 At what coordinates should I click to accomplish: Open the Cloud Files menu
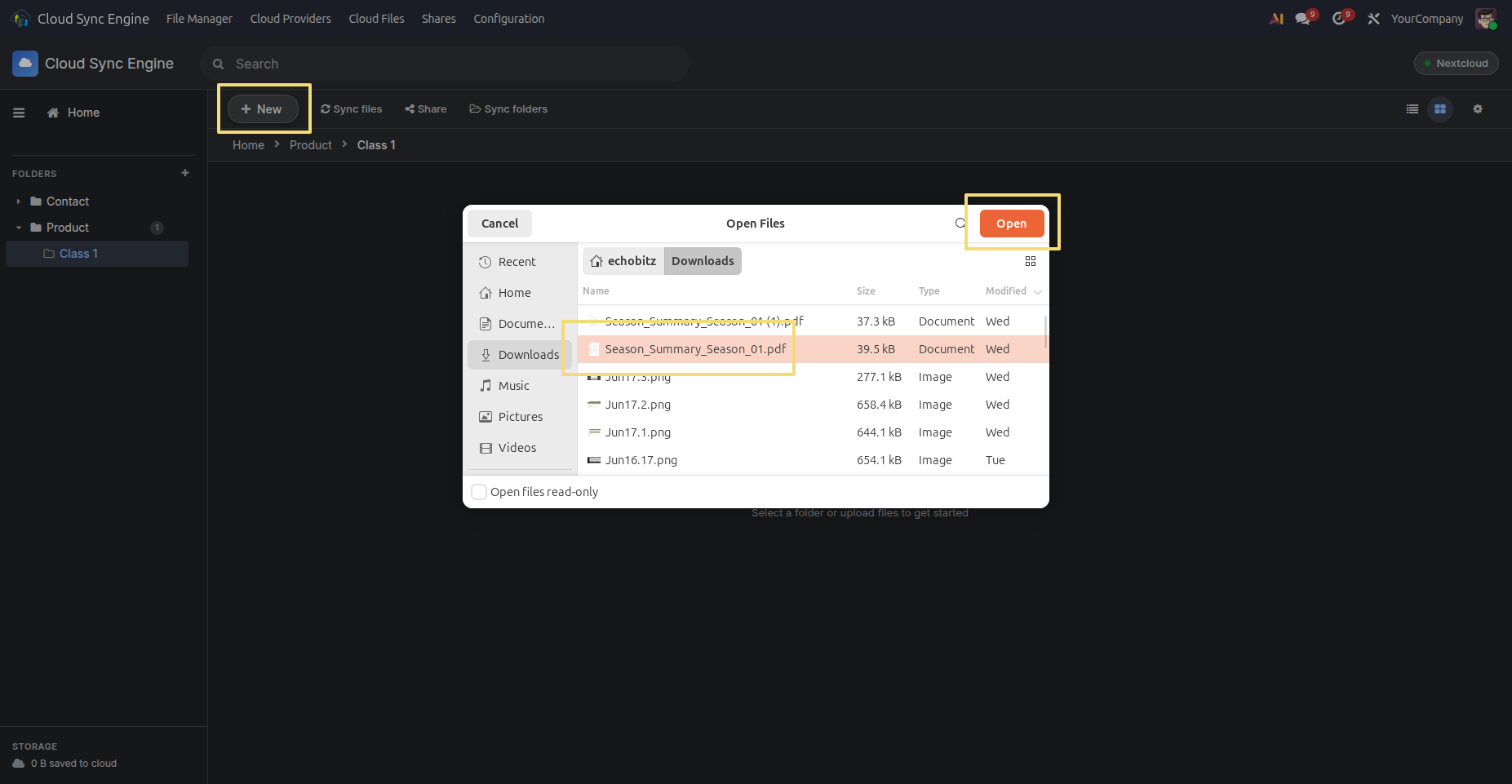coord(376,19)
